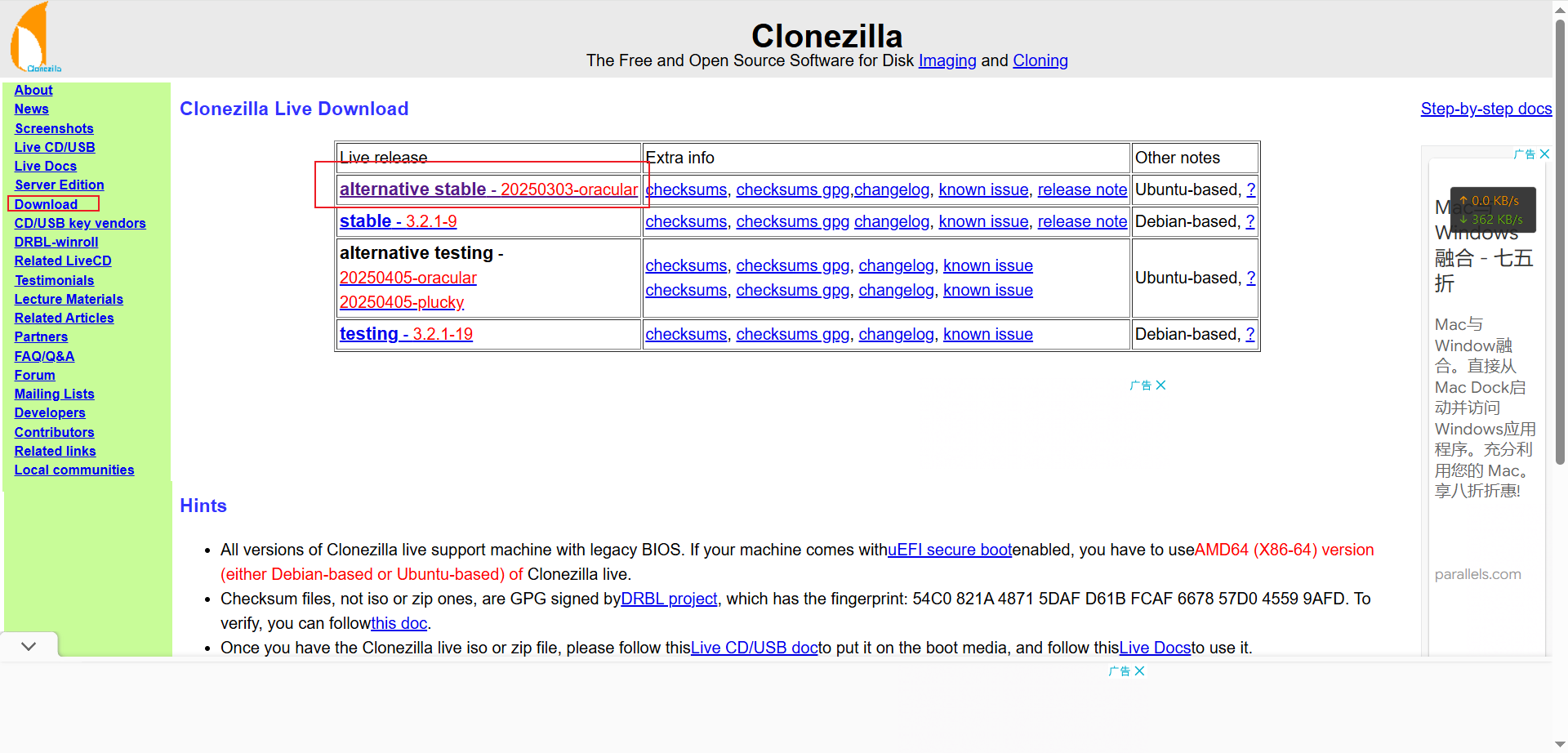This screenshot has height=753, width=1568.
Task: Open Live CD/USB doc link in Hints
Action: pos(755,648)
